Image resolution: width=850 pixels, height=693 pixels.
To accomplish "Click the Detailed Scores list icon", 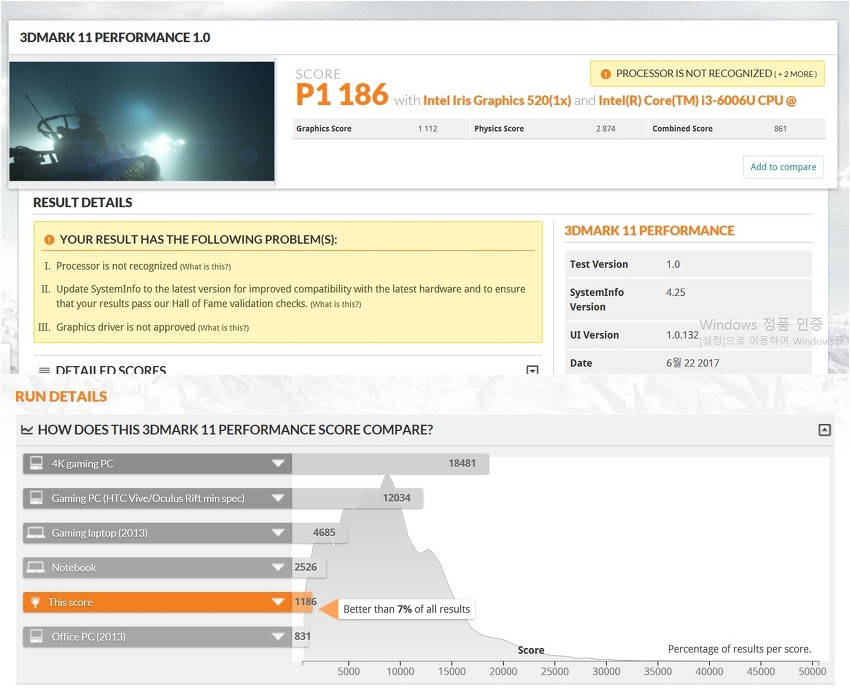I will pos(44,370).
